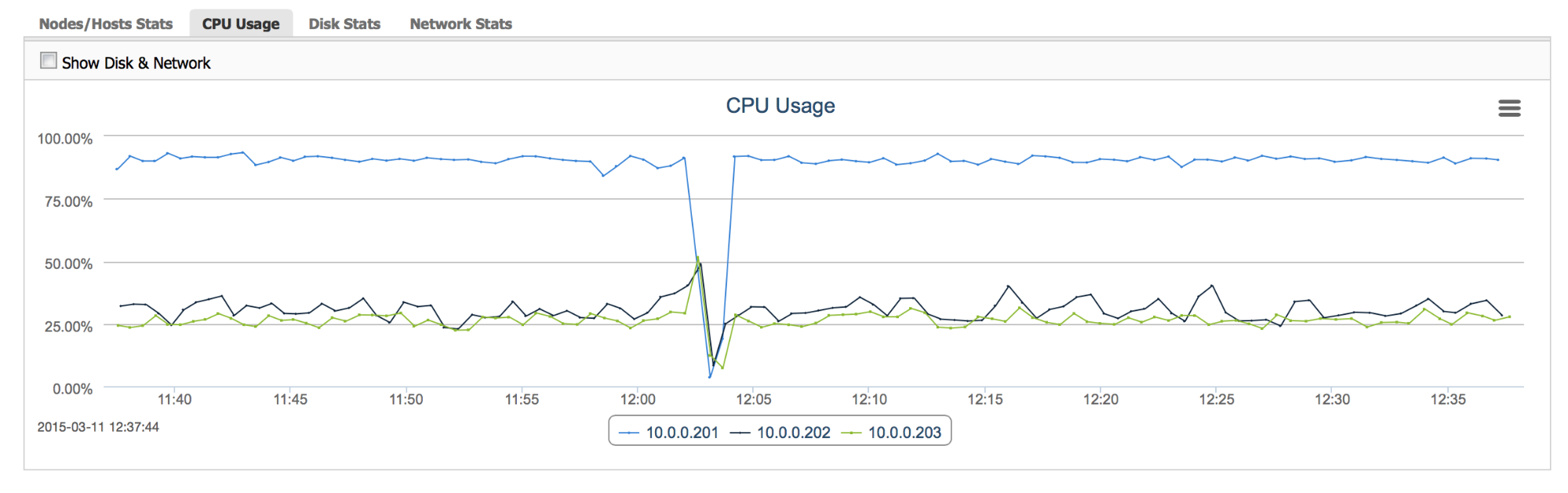Hide the 10.0.0.202 series via legend
This screenshot has width=1568, height=493.
coord(793,433)
